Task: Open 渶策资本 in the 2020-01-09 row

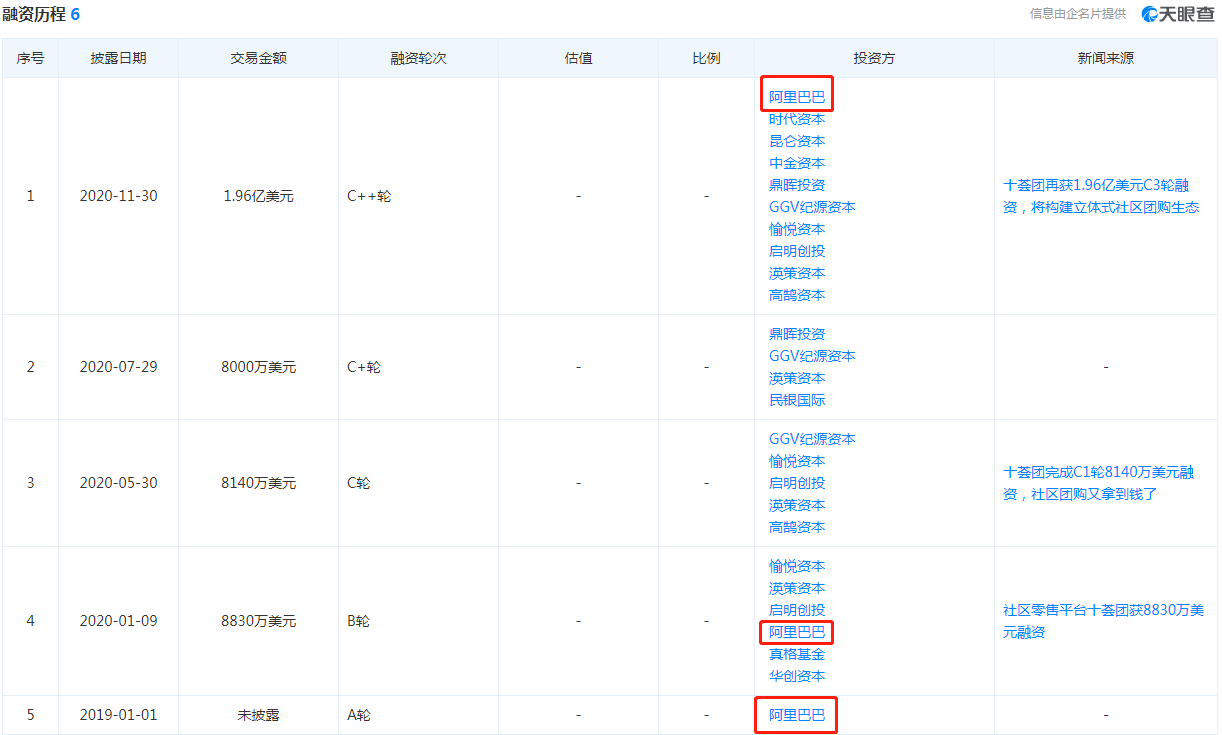Action: click(797, 588)
